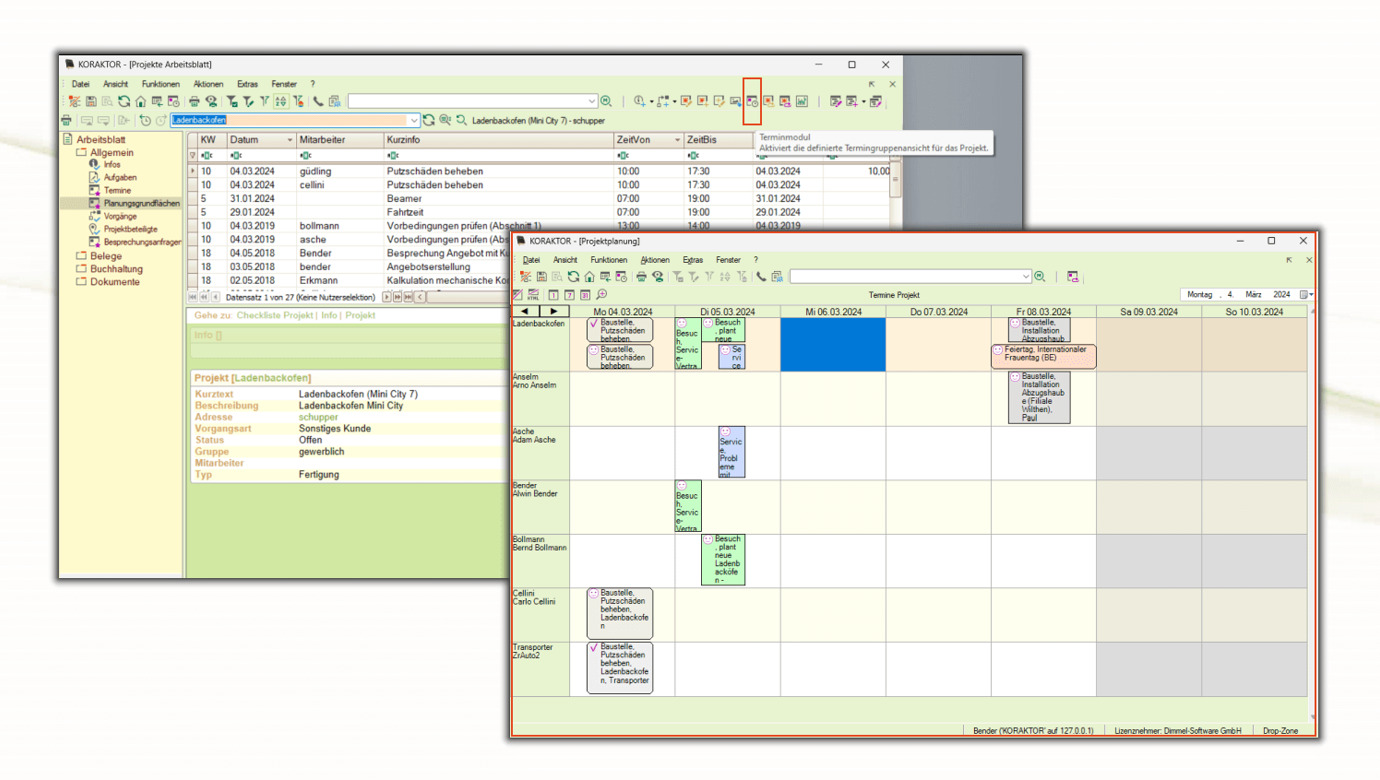Open the Ladenbackofen project dropdown
The width and height of the screenshot is (1380, 780).
point(413,120)
